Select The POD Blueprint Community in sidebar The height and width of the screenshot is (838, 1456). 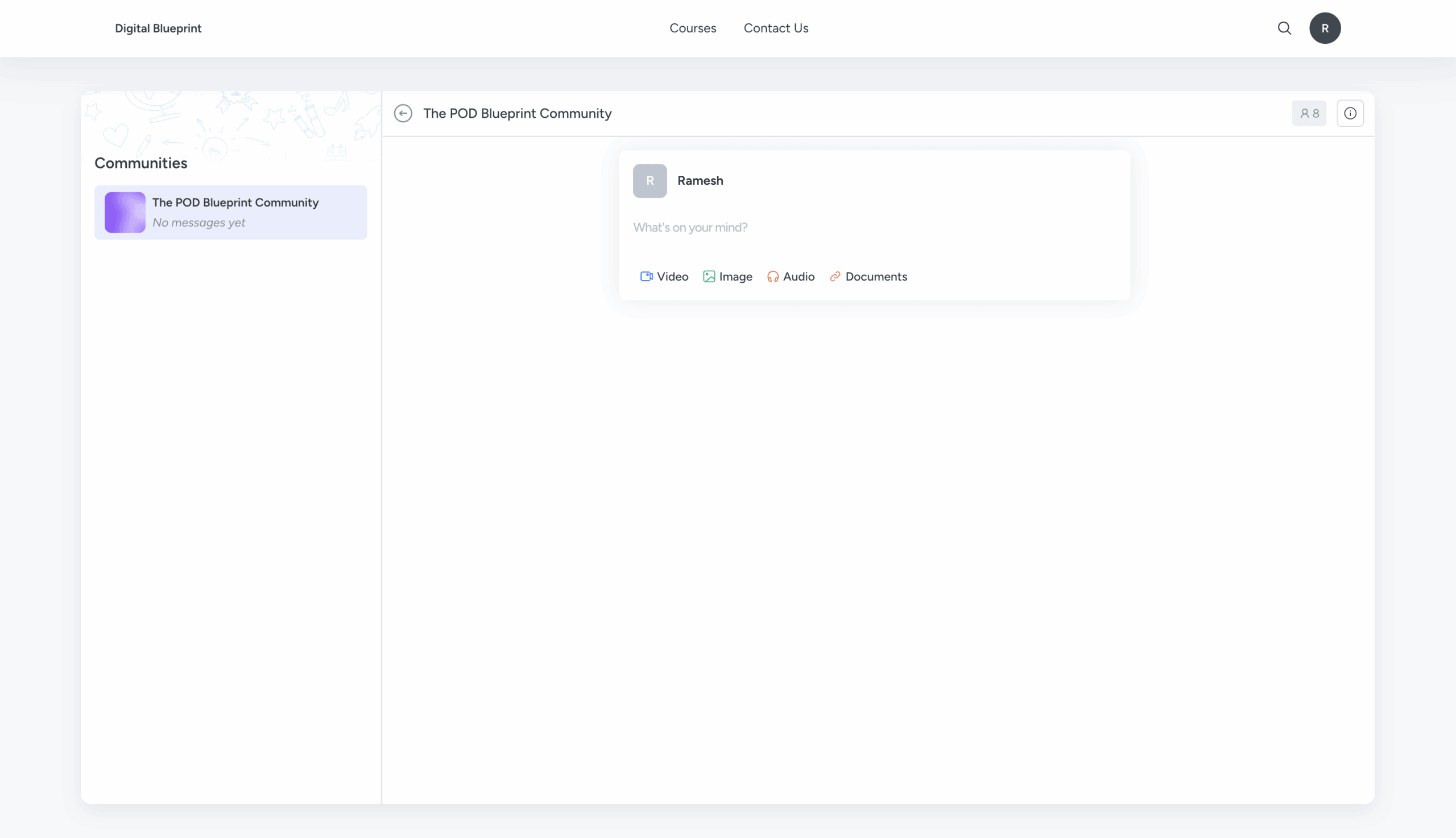[231, 212]
